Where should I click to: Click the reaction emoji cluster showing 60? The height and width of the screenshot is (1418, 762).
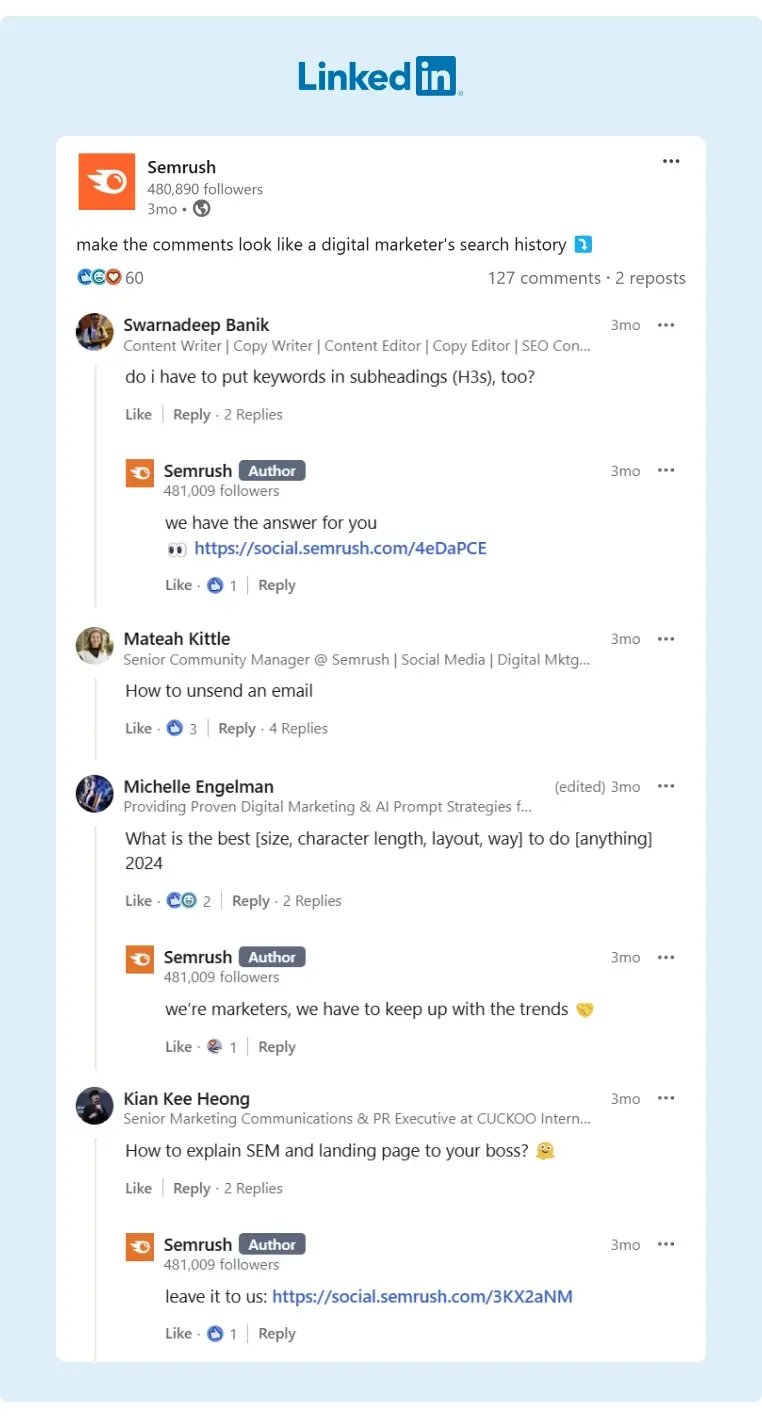[95, 277]
